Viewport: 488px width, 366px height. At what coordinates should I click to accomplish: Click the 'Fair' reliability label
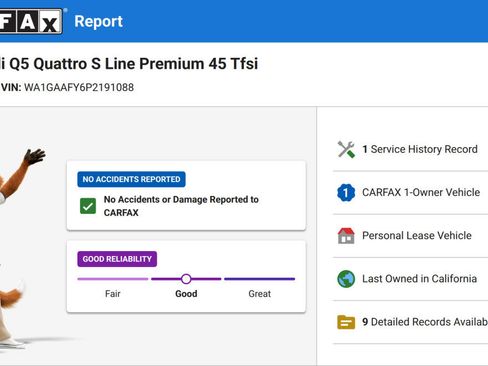click(113, 294)
